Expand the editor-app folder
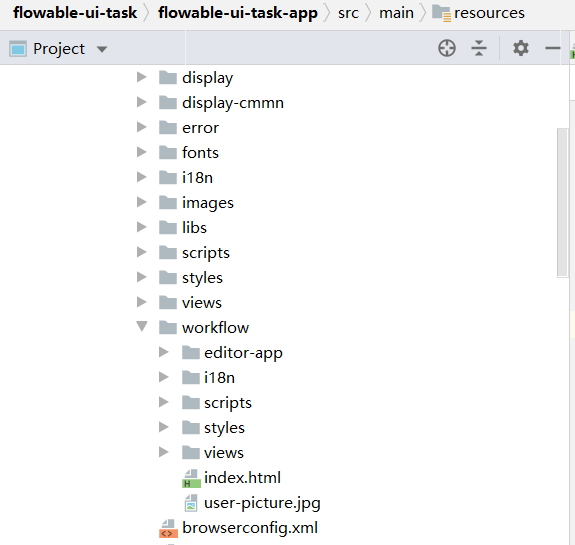 (164, 352)
